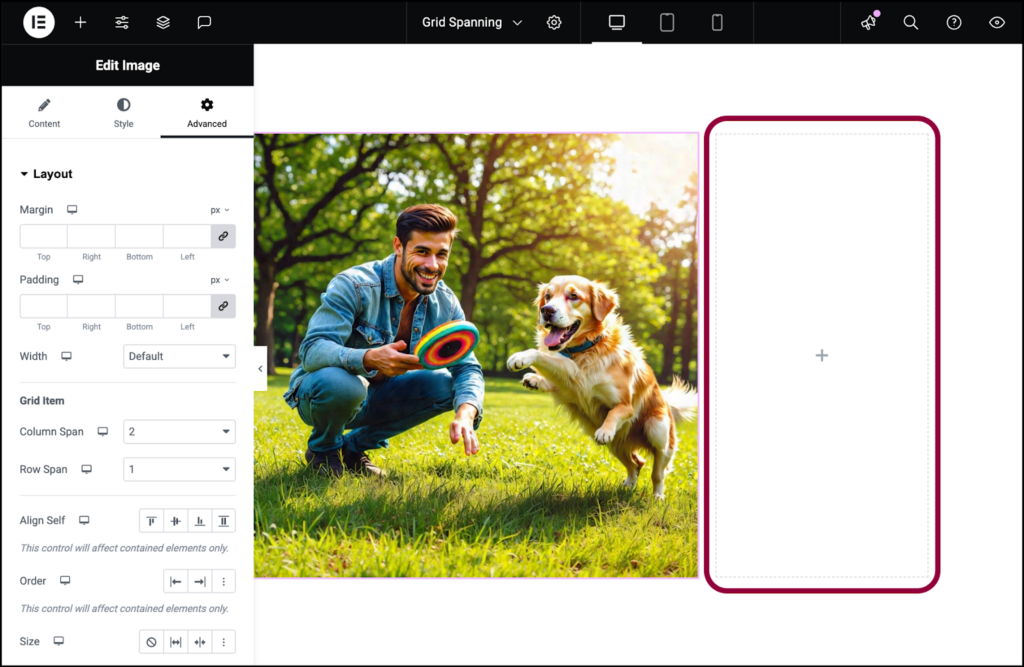
Task: Open the Notes comment icon
Action: coord(204,22)
